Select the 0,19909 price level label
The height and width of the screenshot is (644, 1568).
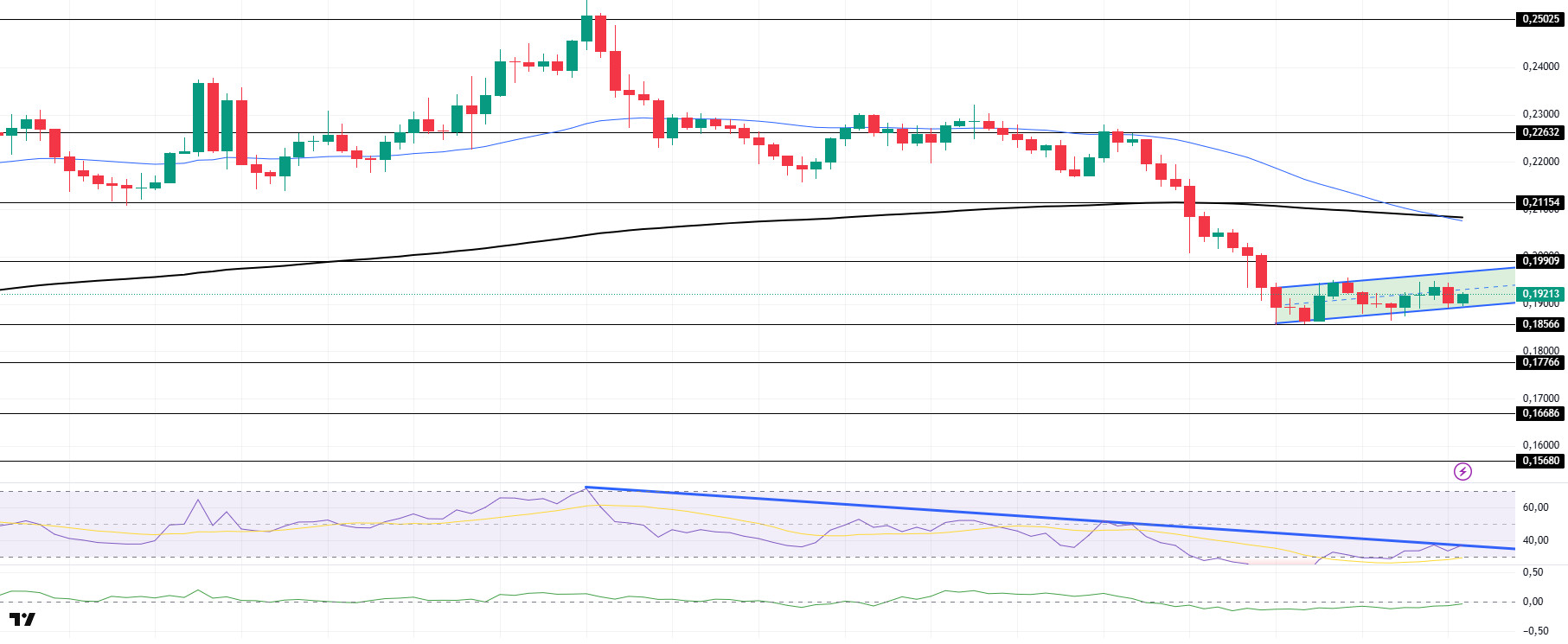pos(1541,261)
